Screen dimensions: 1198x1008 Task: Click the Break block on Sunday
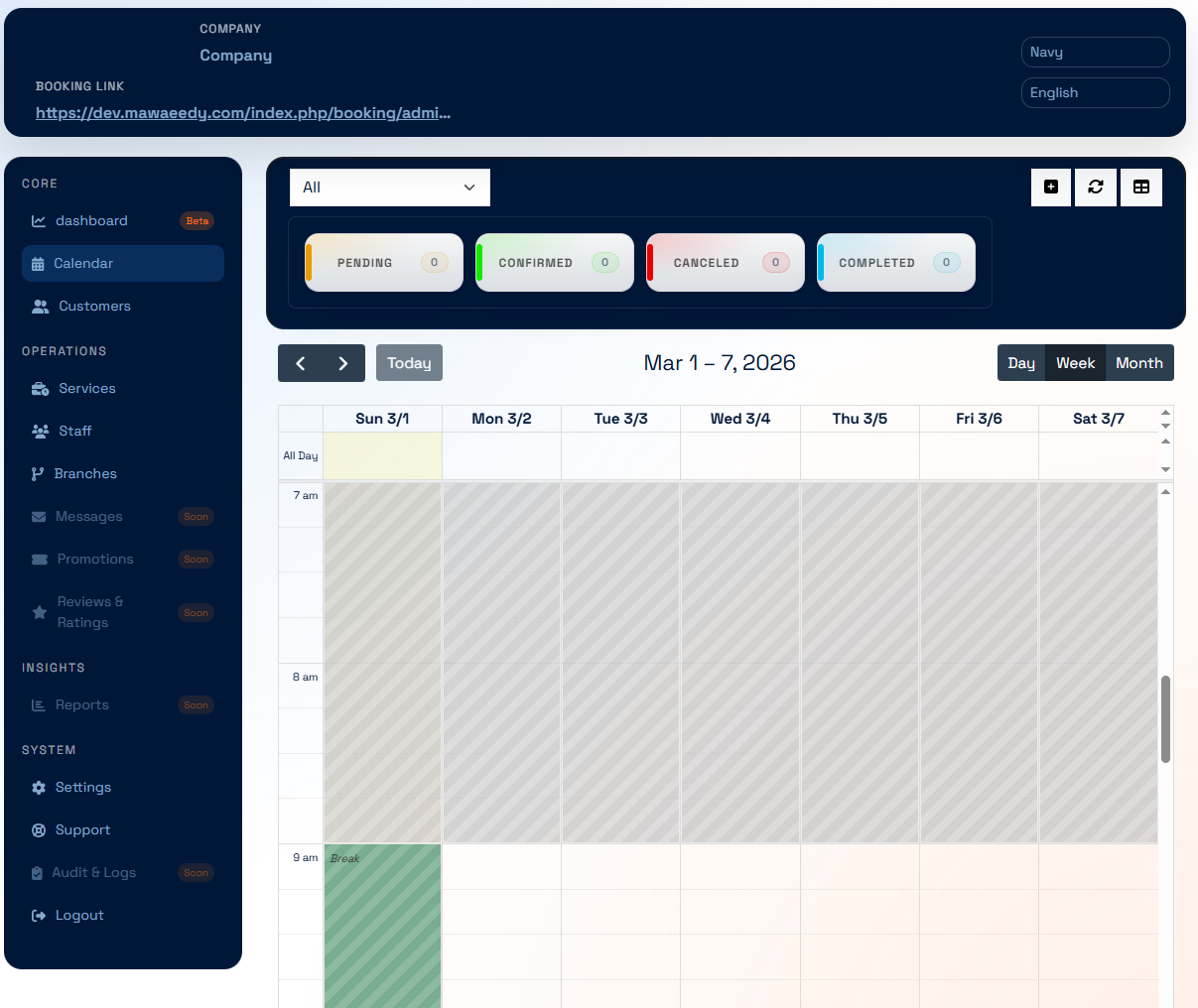coord(382,923)
